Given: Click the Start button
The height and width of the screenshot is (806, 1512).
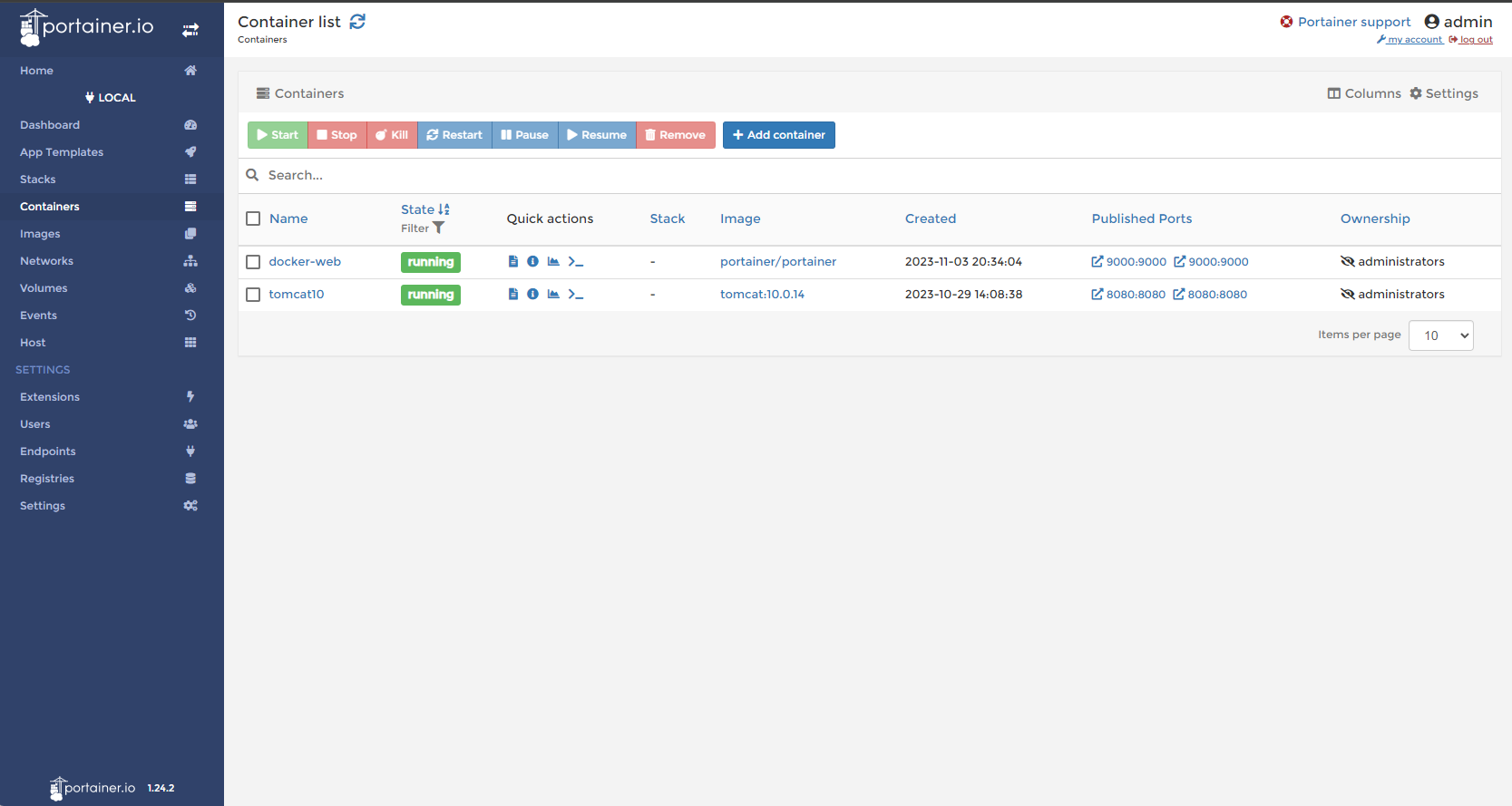Looking at the screenshot, I should click(x=278, y=135).
